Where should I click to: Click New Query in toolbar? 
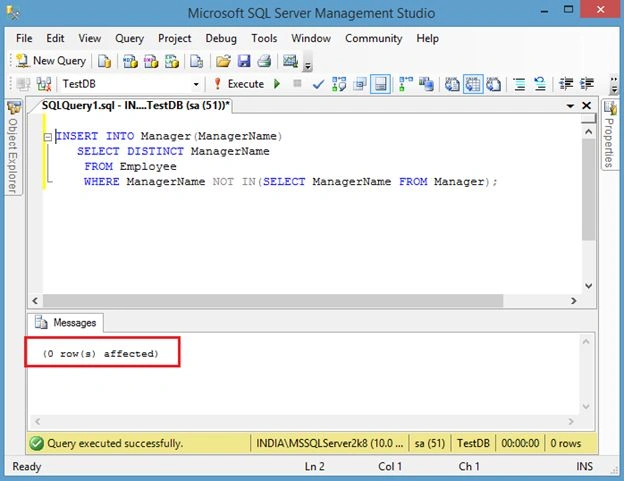tap(51, 61)
